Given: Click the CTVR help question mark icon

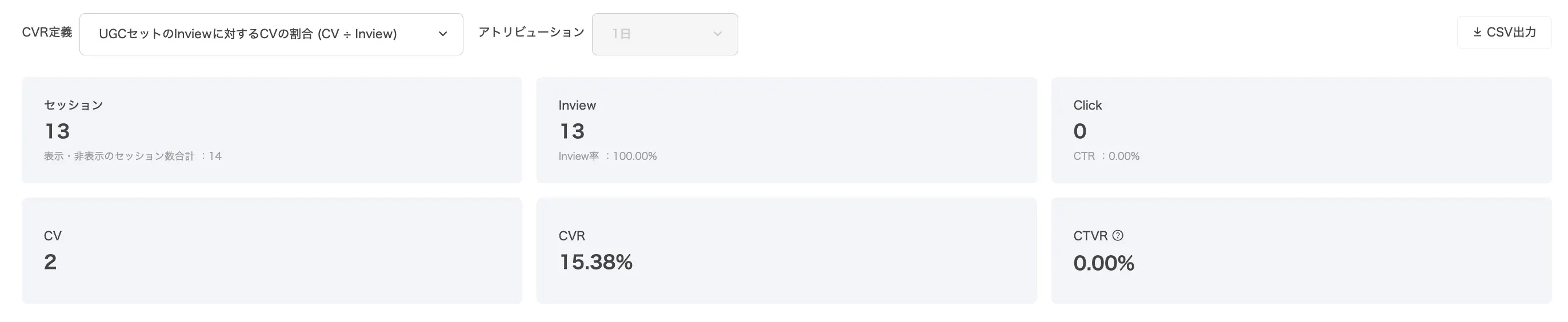Looking at the screenshot, I should click(x=1118, y=236).
